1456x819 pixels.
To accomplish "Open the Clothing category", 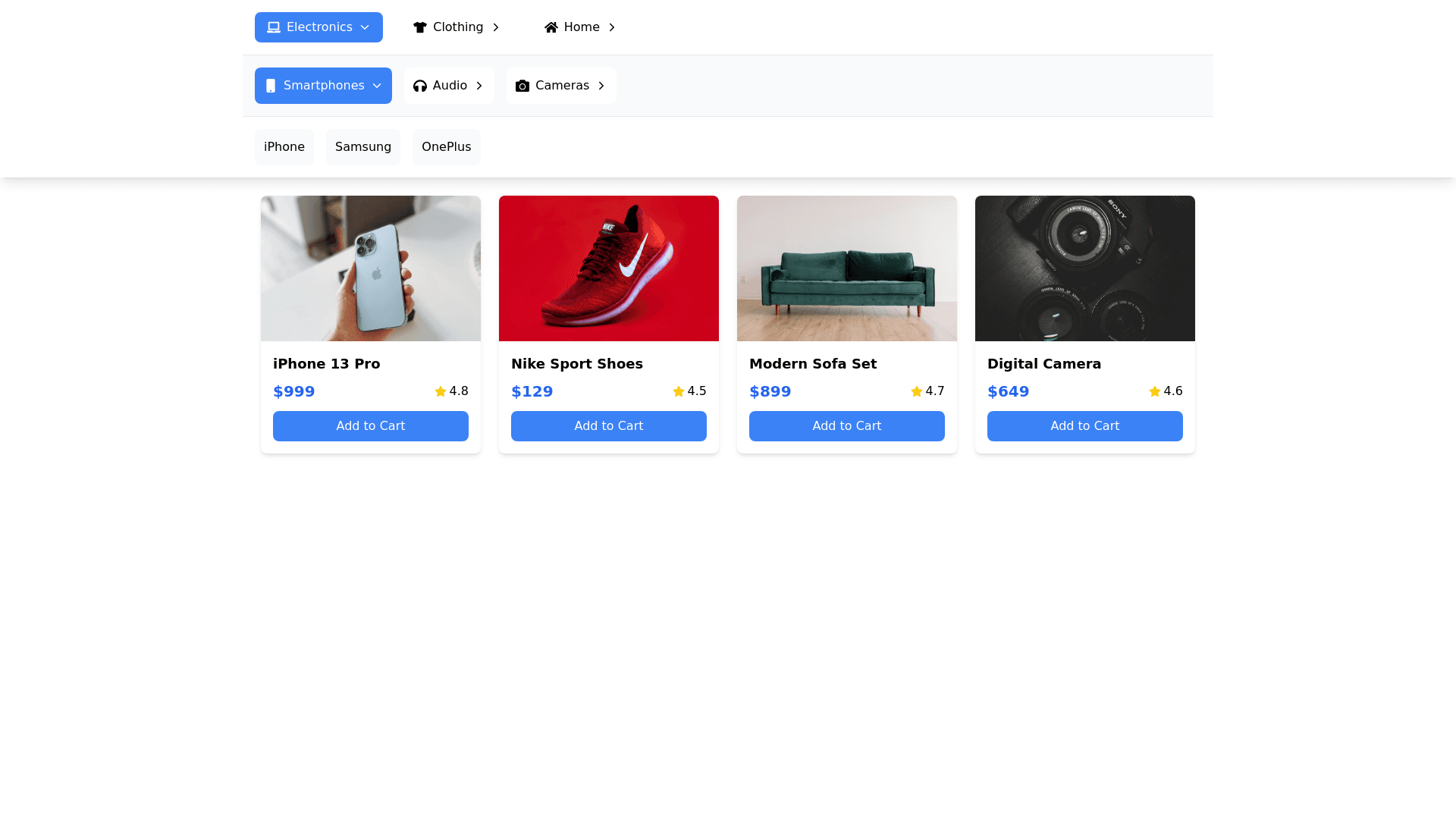I will (457, 27).
